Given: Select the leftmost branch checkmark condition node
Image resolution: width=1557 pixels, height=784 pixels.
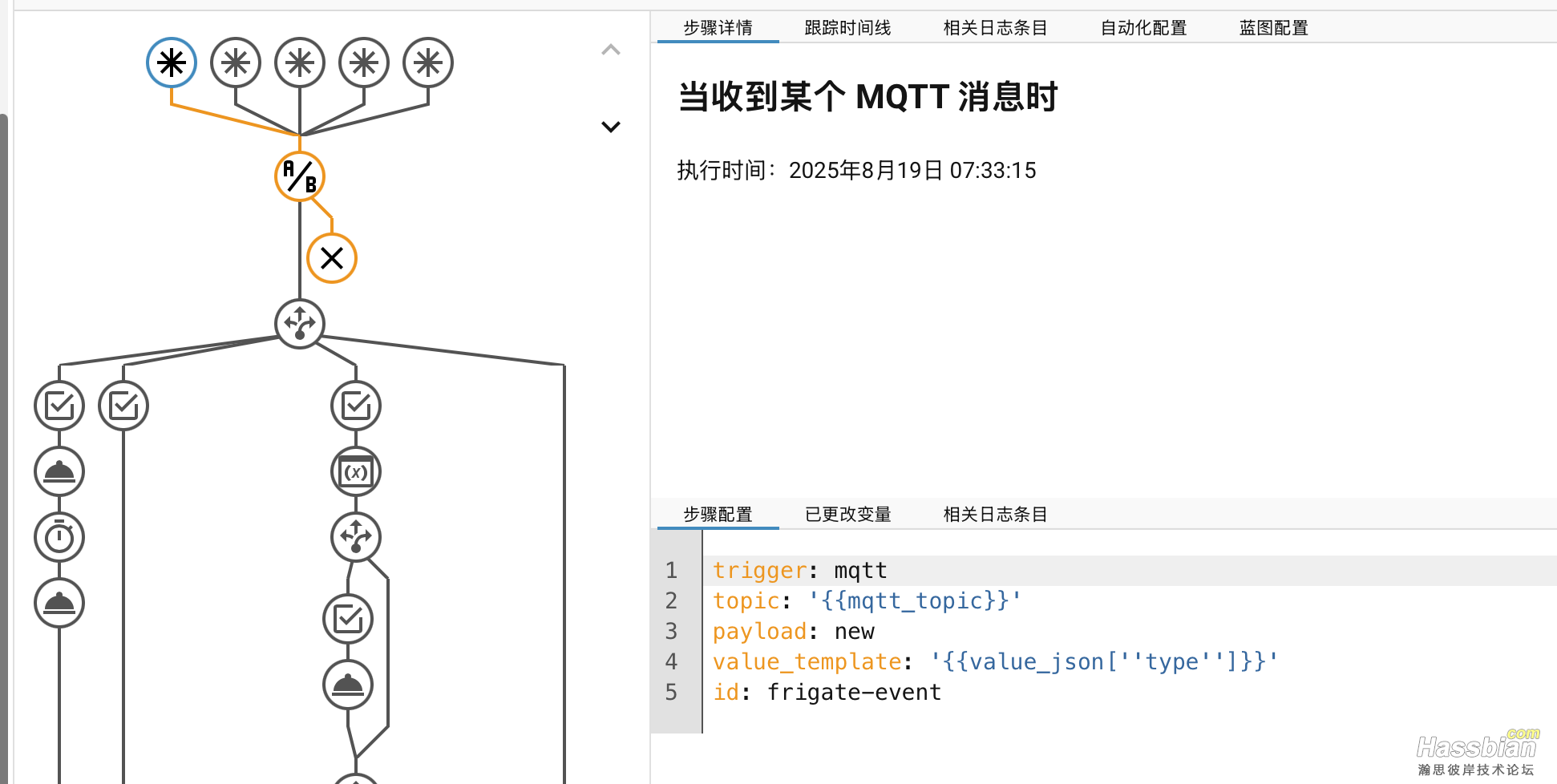Looking at the screenshot, I should pos(59,406).
